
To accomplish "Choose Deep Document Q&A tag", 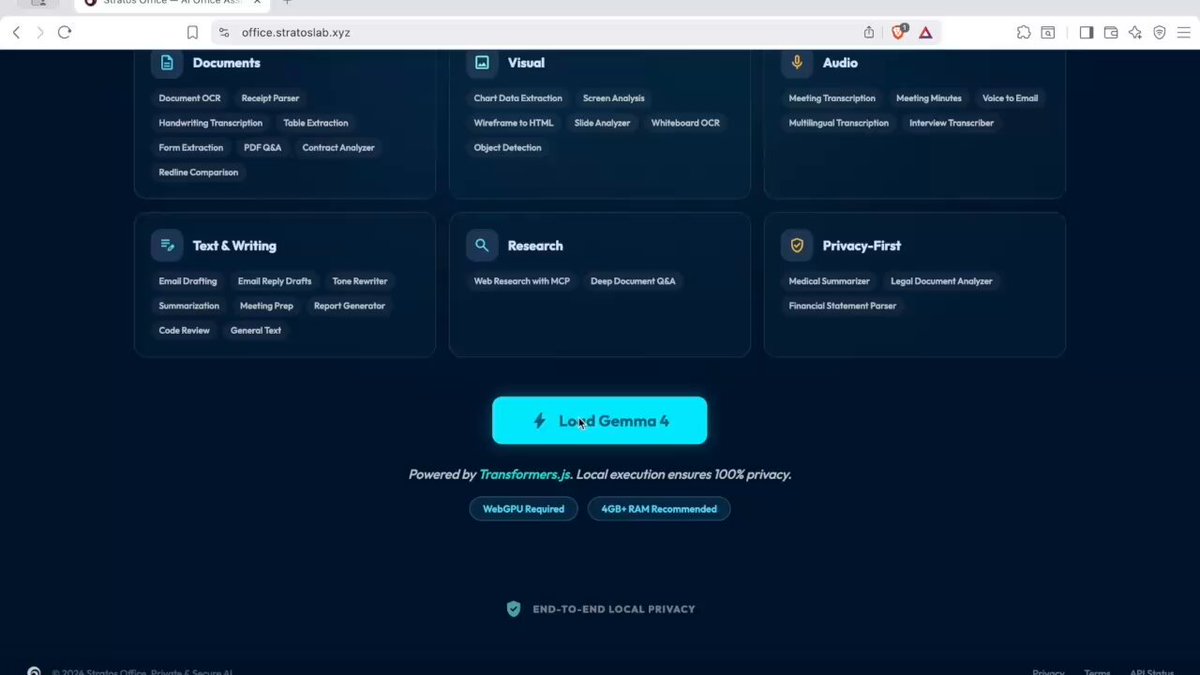I will 633,281.
